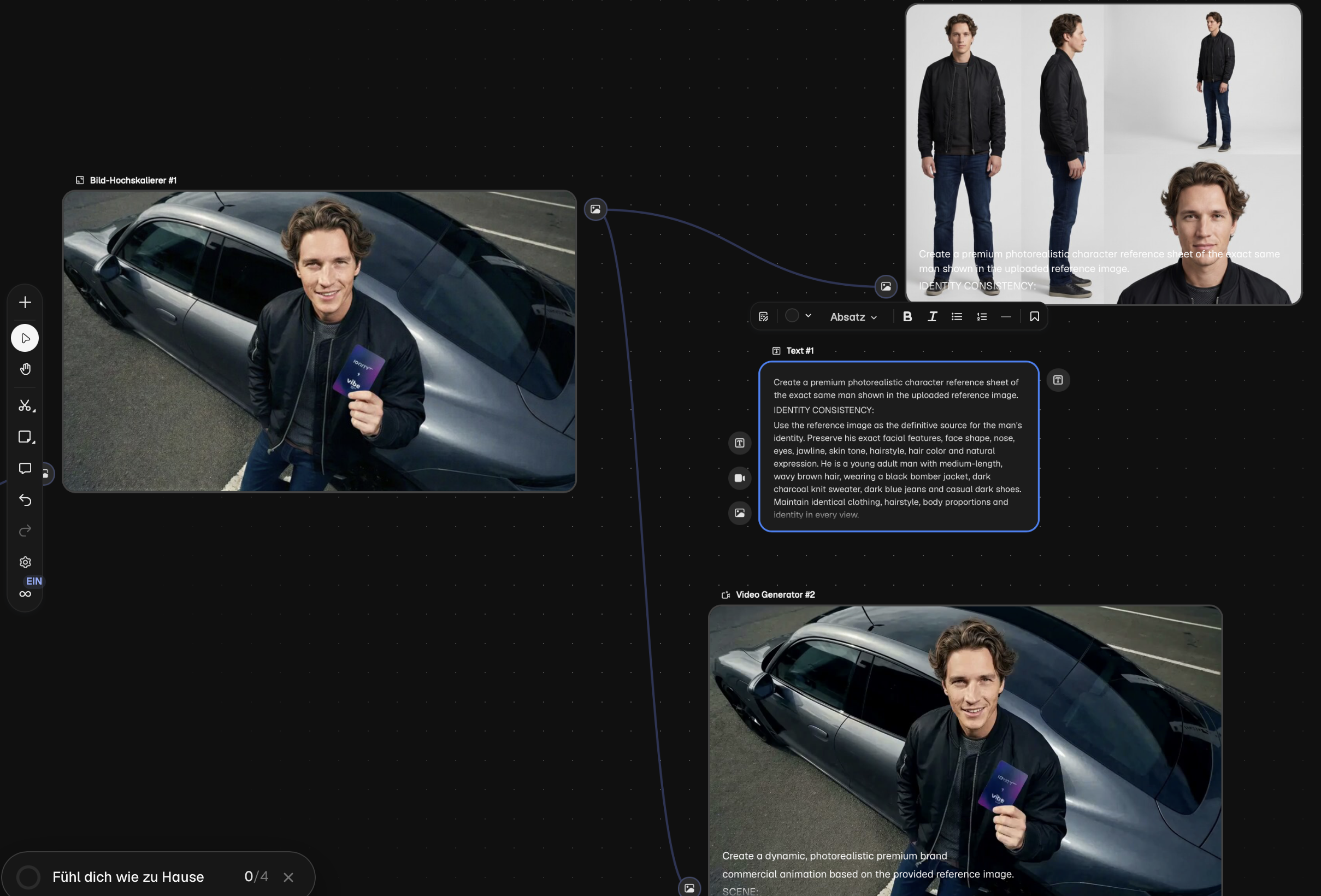Image resolution: width=1321 pixels, height=896 pixels.
Task: Open the 'Fühl dich wie zu Hause' checklist
Action: tap(128, 877)
